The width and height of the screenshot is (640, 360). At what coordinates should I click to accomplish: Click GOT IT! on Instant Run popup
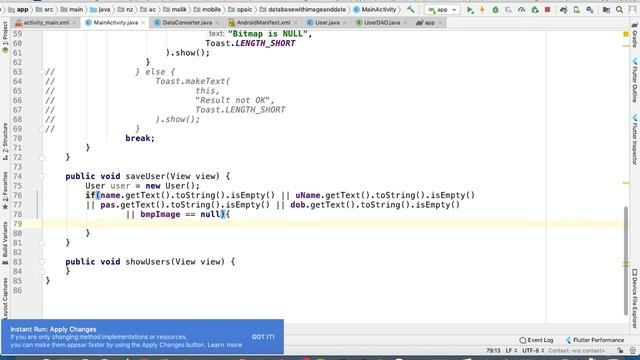(x=263, y=337)
